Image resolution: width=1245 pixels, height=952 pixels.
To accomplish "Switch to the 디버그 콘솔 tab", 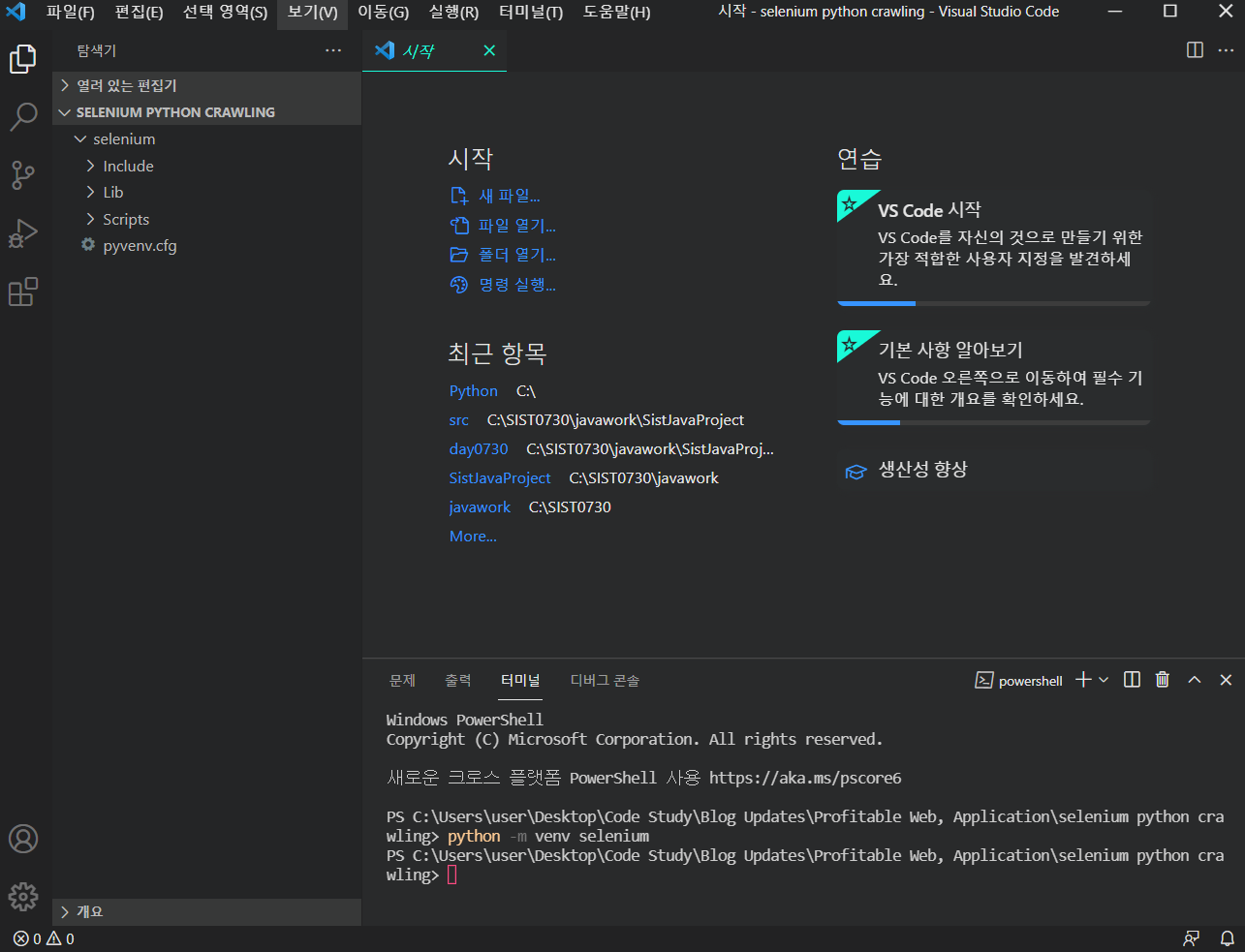I will [x=605, y=681].
